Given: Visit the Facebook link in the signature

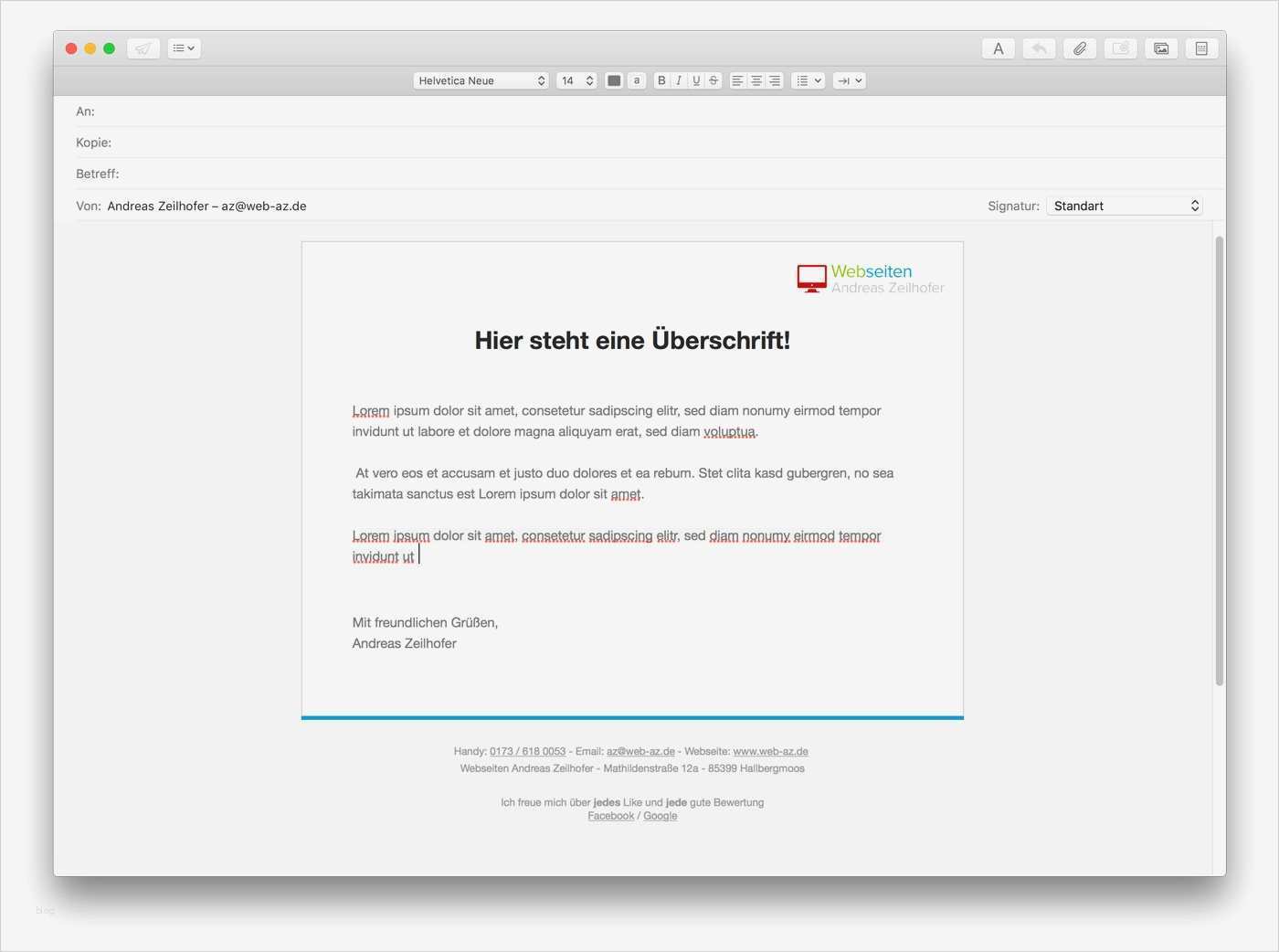Looking at the screenshot, I should (610, 815).
